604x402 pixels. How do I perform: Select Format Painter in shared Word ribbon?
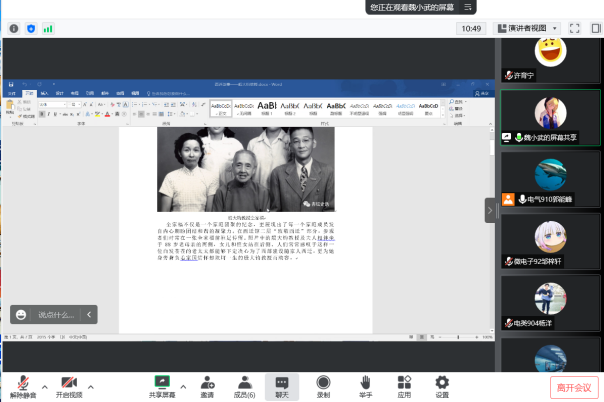point(26,116)
